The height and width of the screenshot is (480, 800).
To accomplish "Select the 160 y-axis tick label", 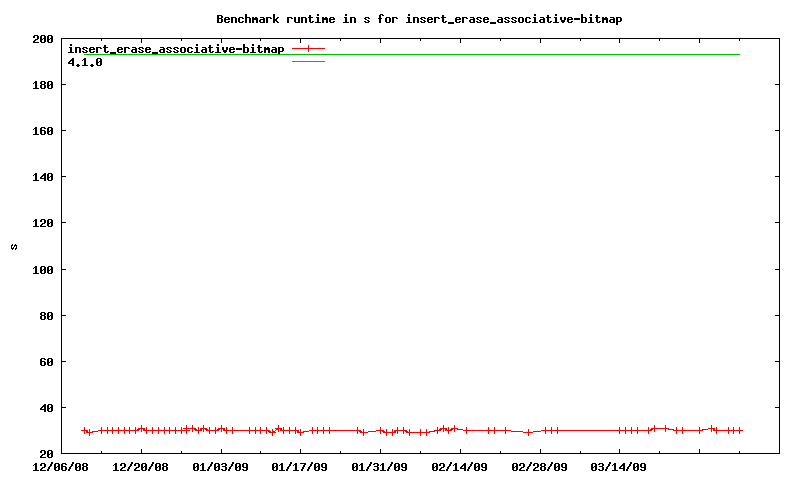I will 43,131.
